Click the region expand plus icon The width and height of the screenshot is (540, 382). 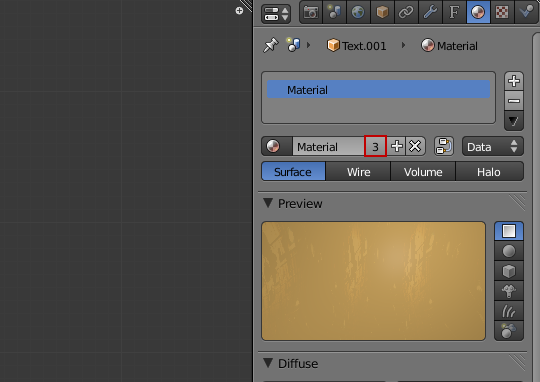[239, 11]
